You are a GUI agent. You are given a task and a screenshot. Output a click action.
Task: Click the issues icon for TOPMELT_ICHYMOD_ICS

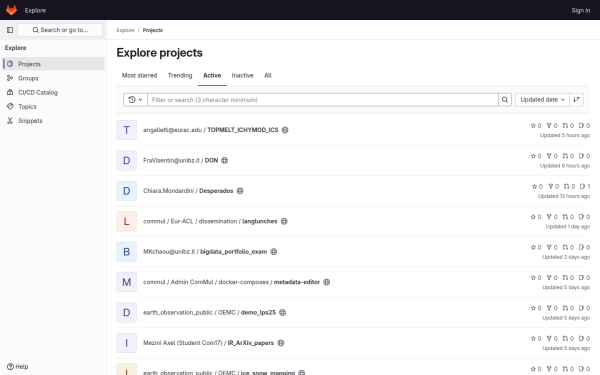[x=581, y=125]
